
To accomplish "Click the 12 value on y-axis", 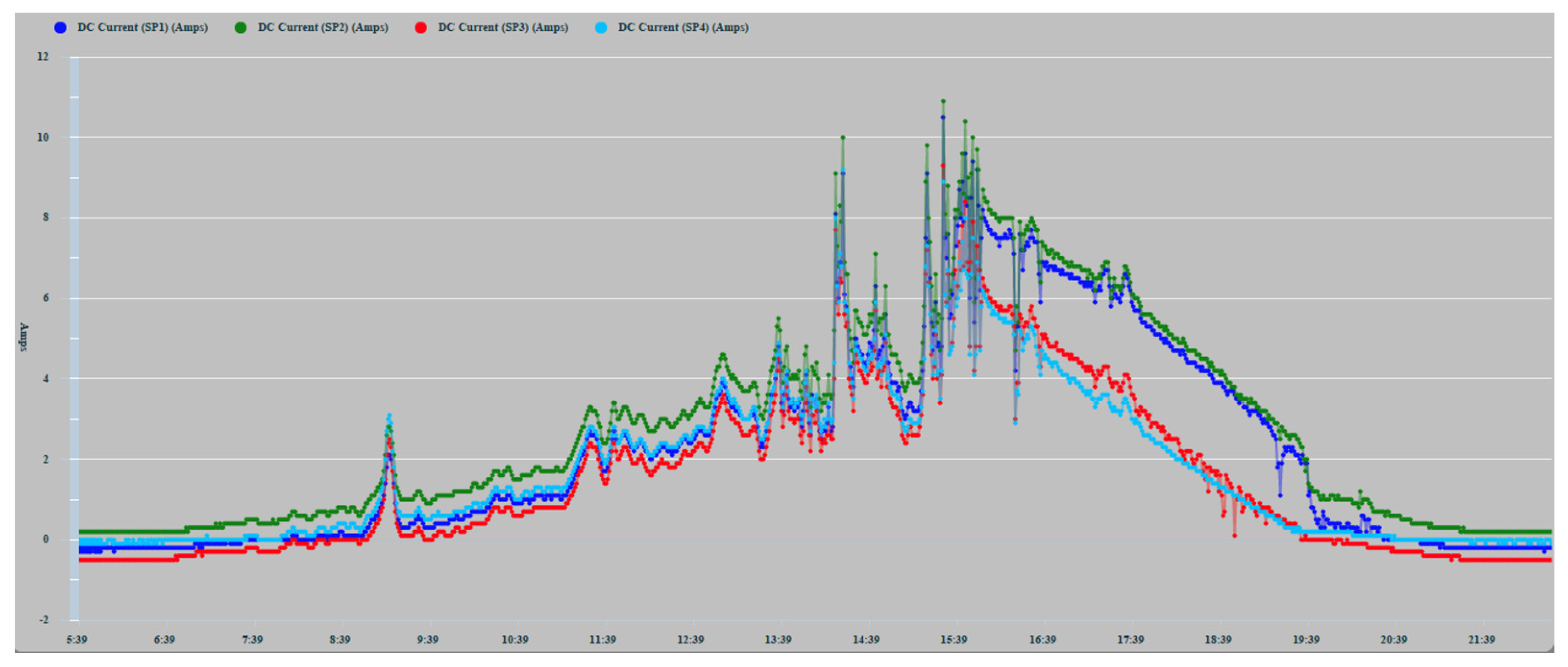I will point(43,57).
